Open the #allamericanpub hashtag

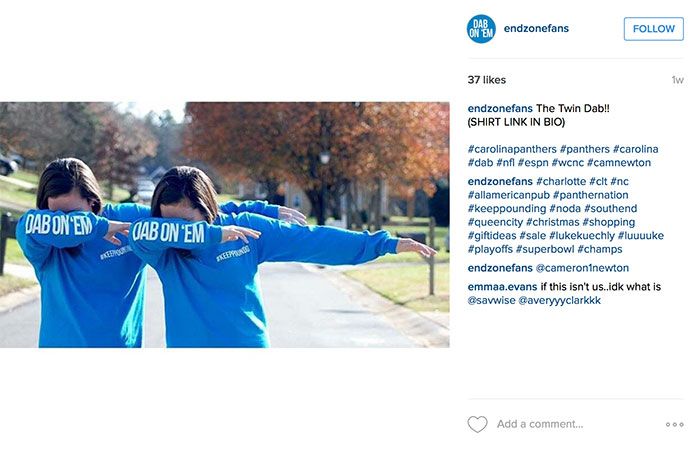(508, 195)
